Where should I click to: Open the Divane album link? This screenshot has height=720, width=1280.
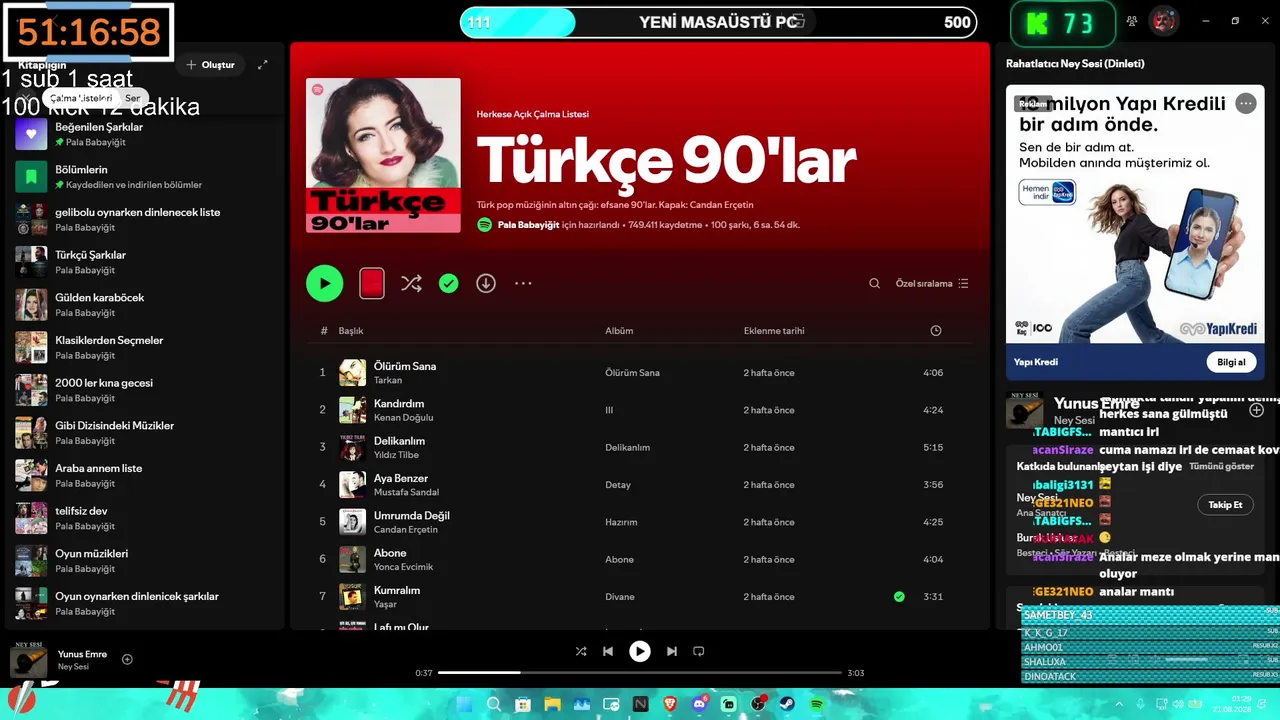click(x=620, y=597)
